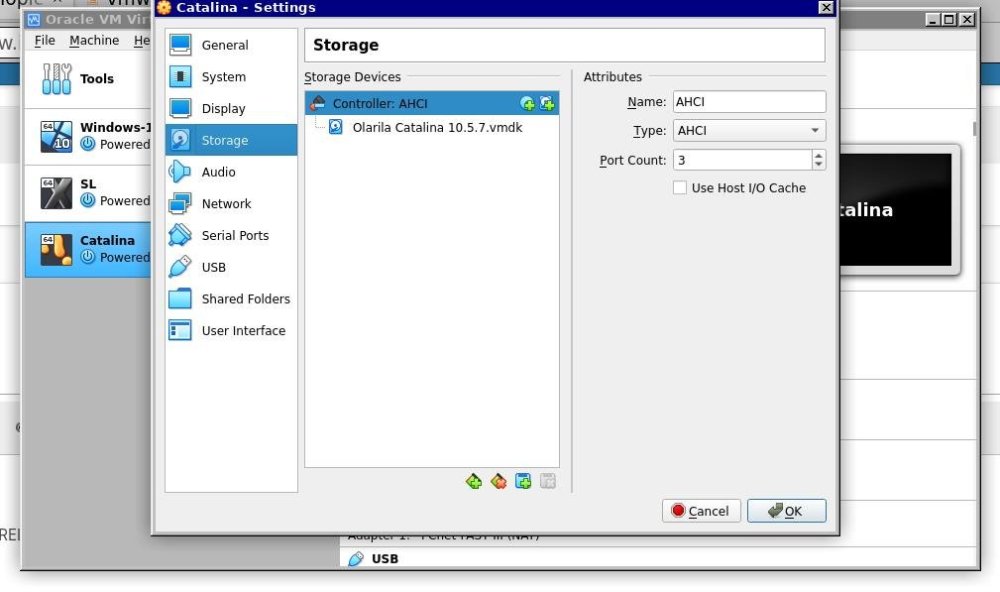The image size is (1000, 592).
Task: Click the General monitor icon
Action: (180, 45)
